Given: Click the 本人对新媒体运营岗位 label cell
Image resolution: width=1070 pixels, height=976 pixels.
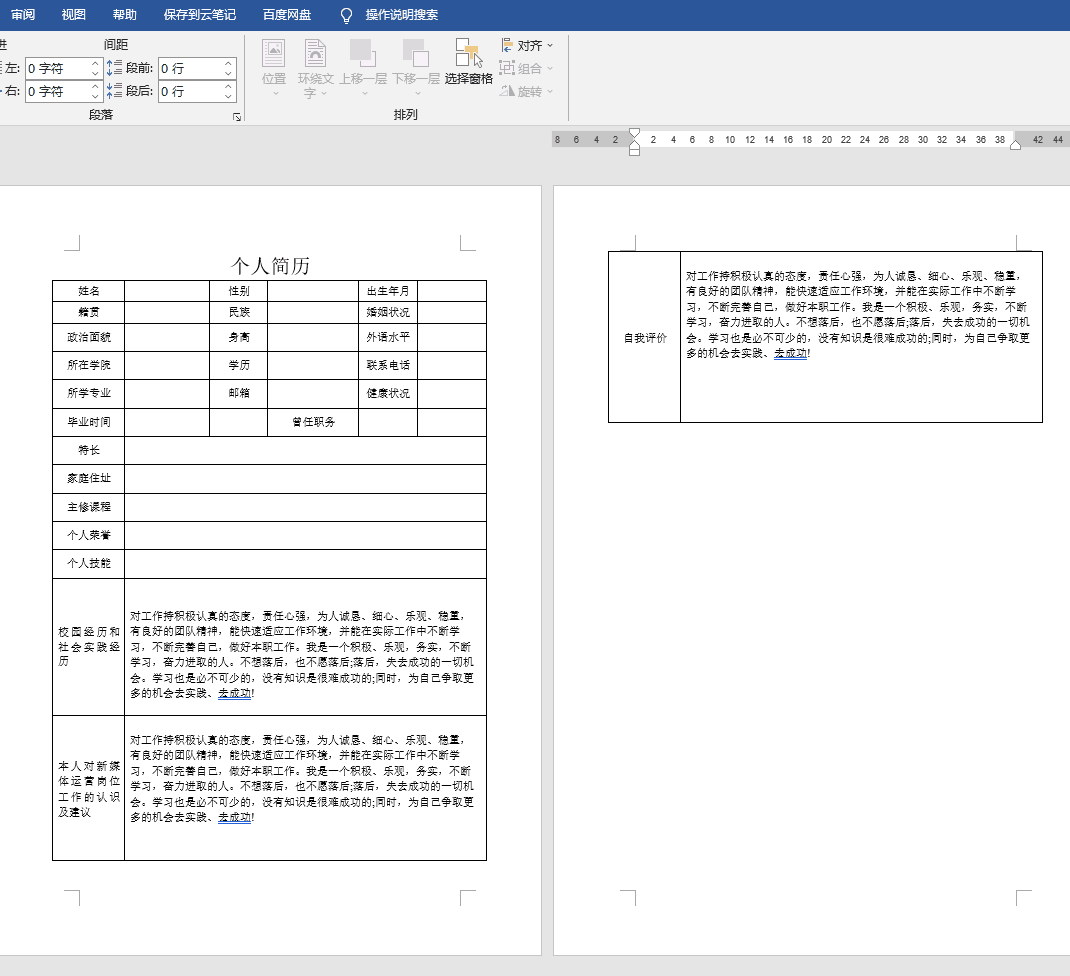Looking at the screenshot, I should [x=89, y=788].
